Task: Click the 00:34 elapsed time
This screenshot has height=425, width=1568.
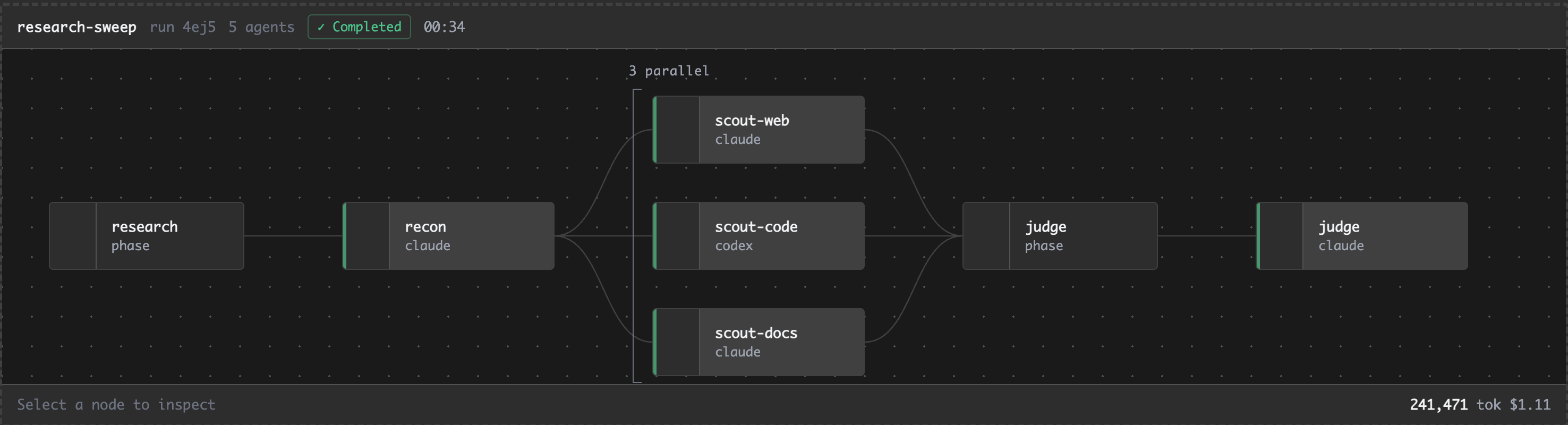Action: [444, 27]
